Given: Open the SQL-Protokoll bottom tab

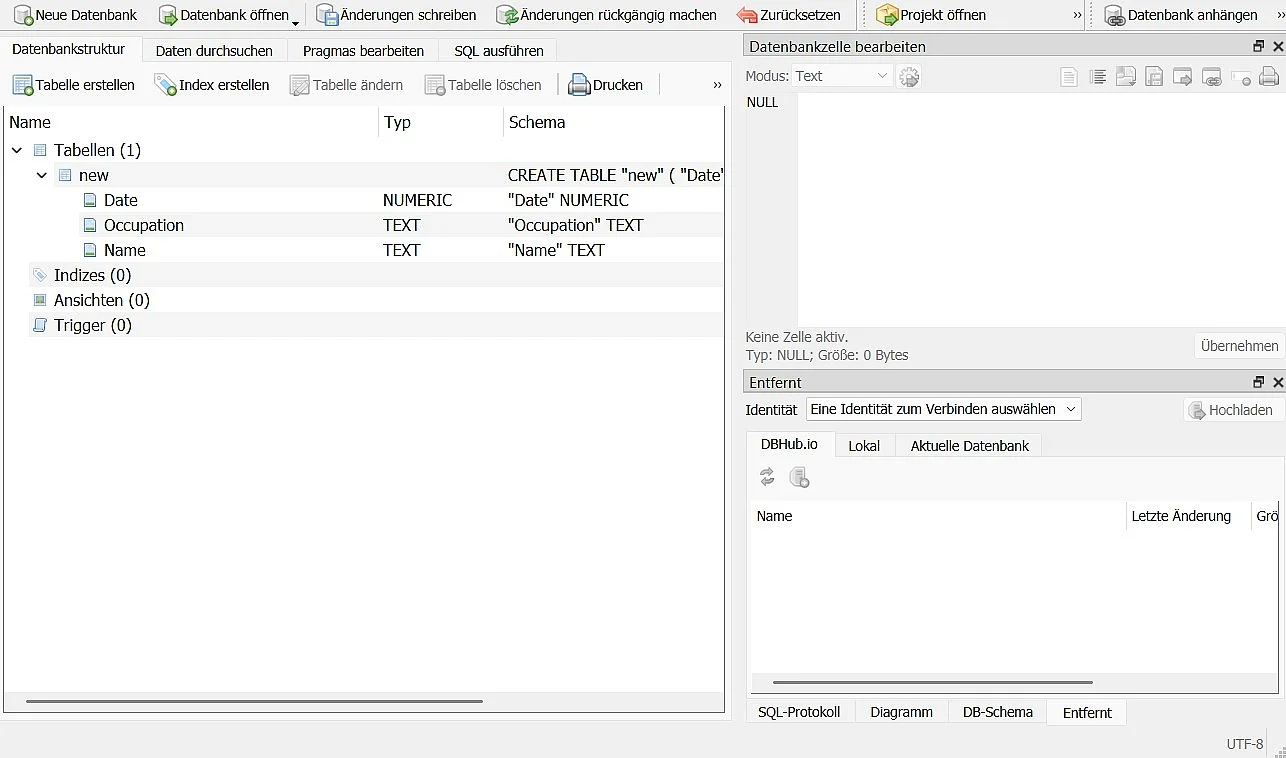Looking at the screenshot, I should click(799, 712).
